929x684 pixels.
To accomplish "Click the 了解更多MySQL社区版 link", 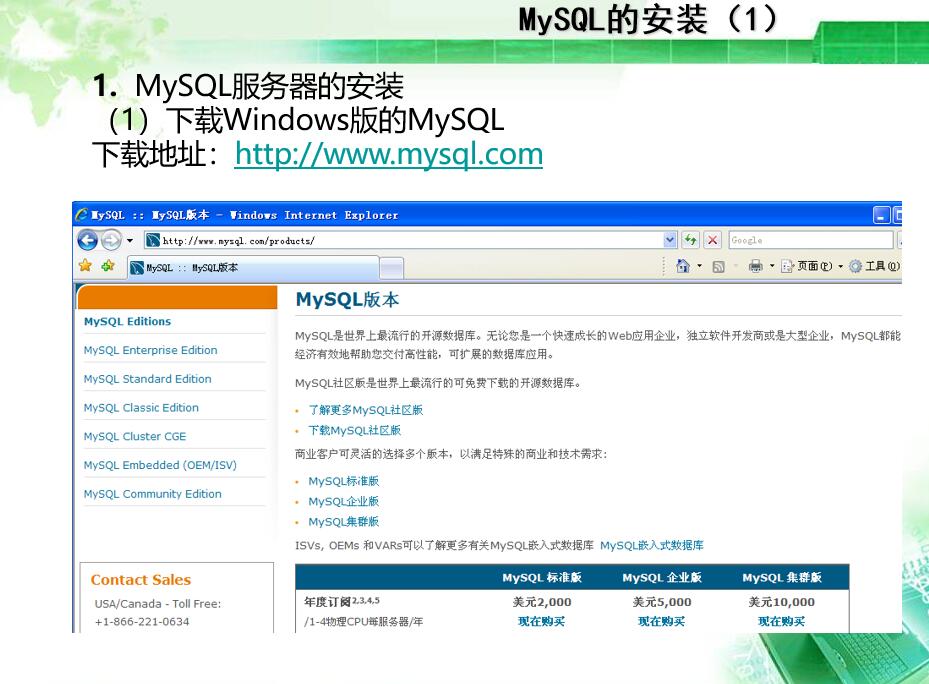I will pos(366,410).
